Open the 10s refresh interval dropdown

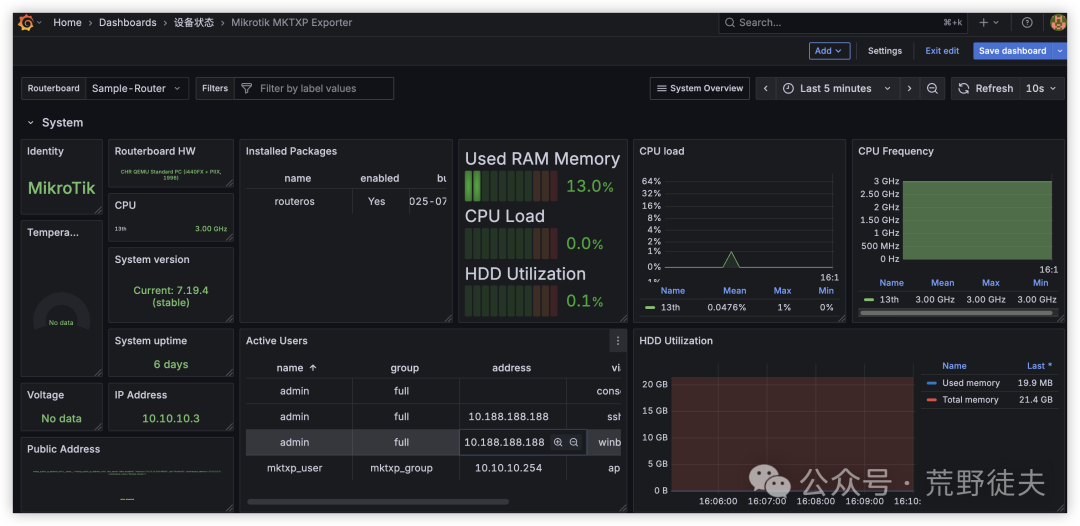tap(1041, 89)
